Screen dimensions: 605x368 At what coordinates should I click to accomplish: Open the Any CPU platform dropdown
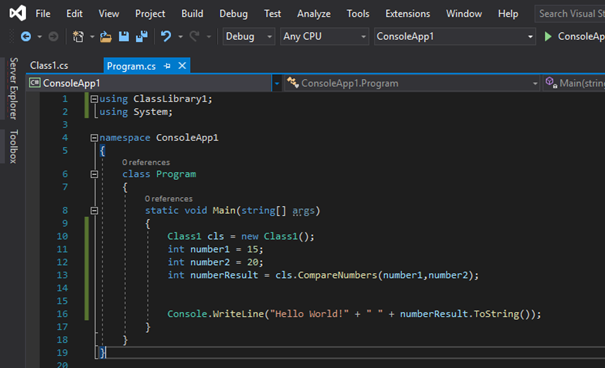pos(324,37)
